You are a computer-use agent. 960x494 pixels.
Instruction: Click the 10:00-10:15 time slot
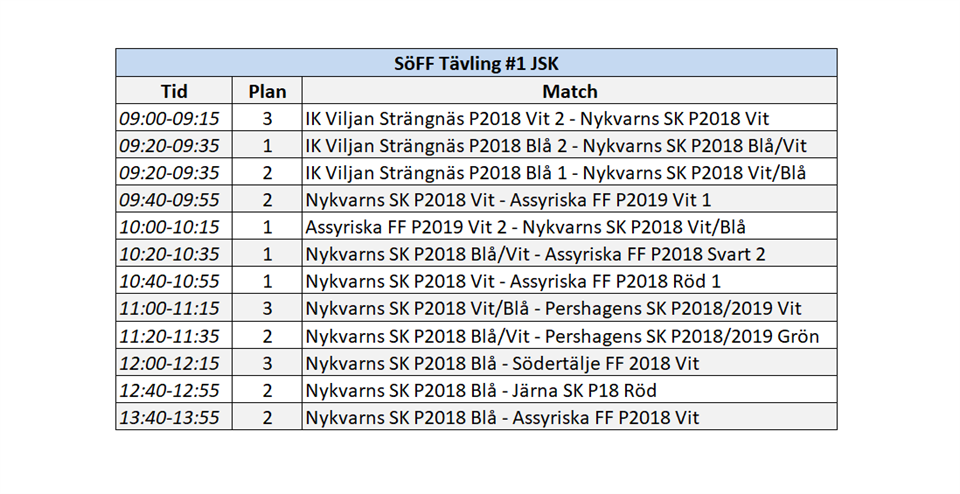pos(169,227)
